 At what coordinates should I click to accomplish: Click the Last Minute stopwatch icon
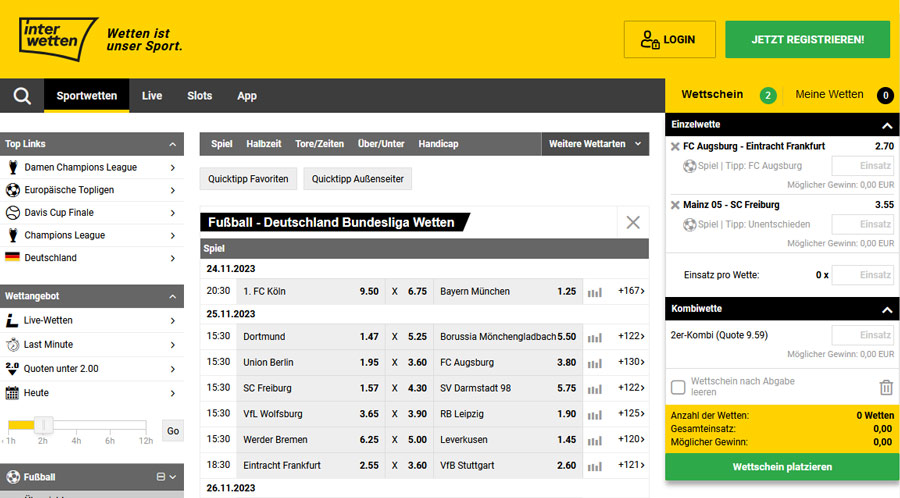coord(12,344)
